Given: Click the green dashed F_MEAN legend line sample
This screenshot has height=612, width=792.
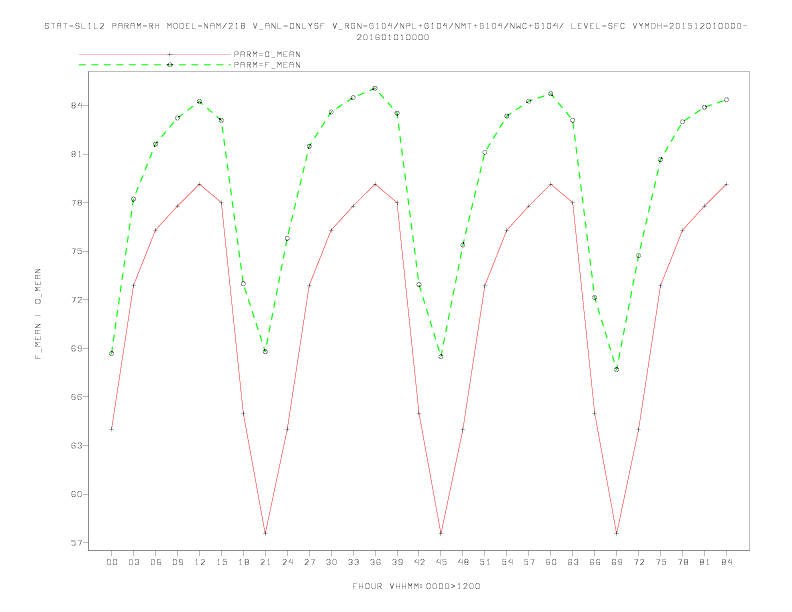Looking at the screenshot, I should click(155, 65).
